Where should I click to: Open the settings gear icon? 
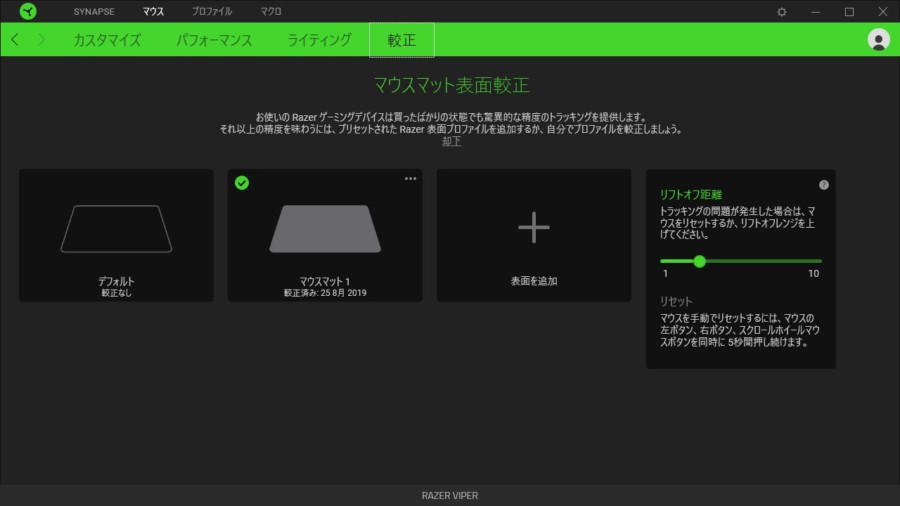coord(782,12)
